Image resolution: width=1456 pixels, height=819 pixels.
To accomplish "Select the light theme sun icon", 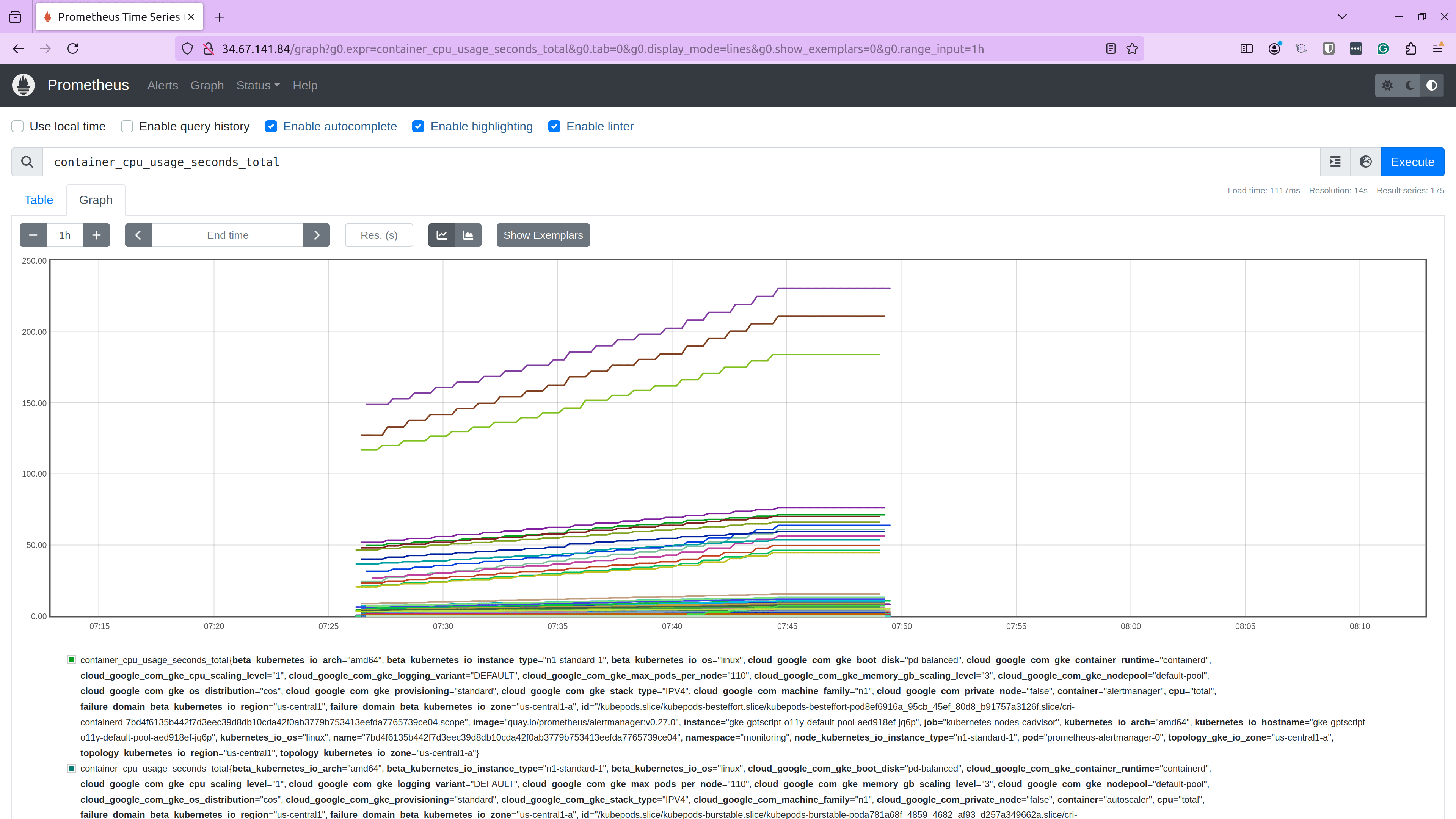I will tap(1387, 85).
